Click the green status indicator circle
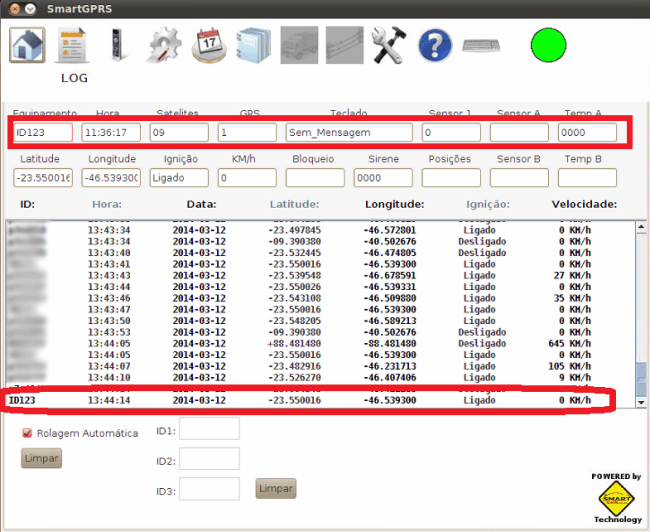 [x=548, y=46]
